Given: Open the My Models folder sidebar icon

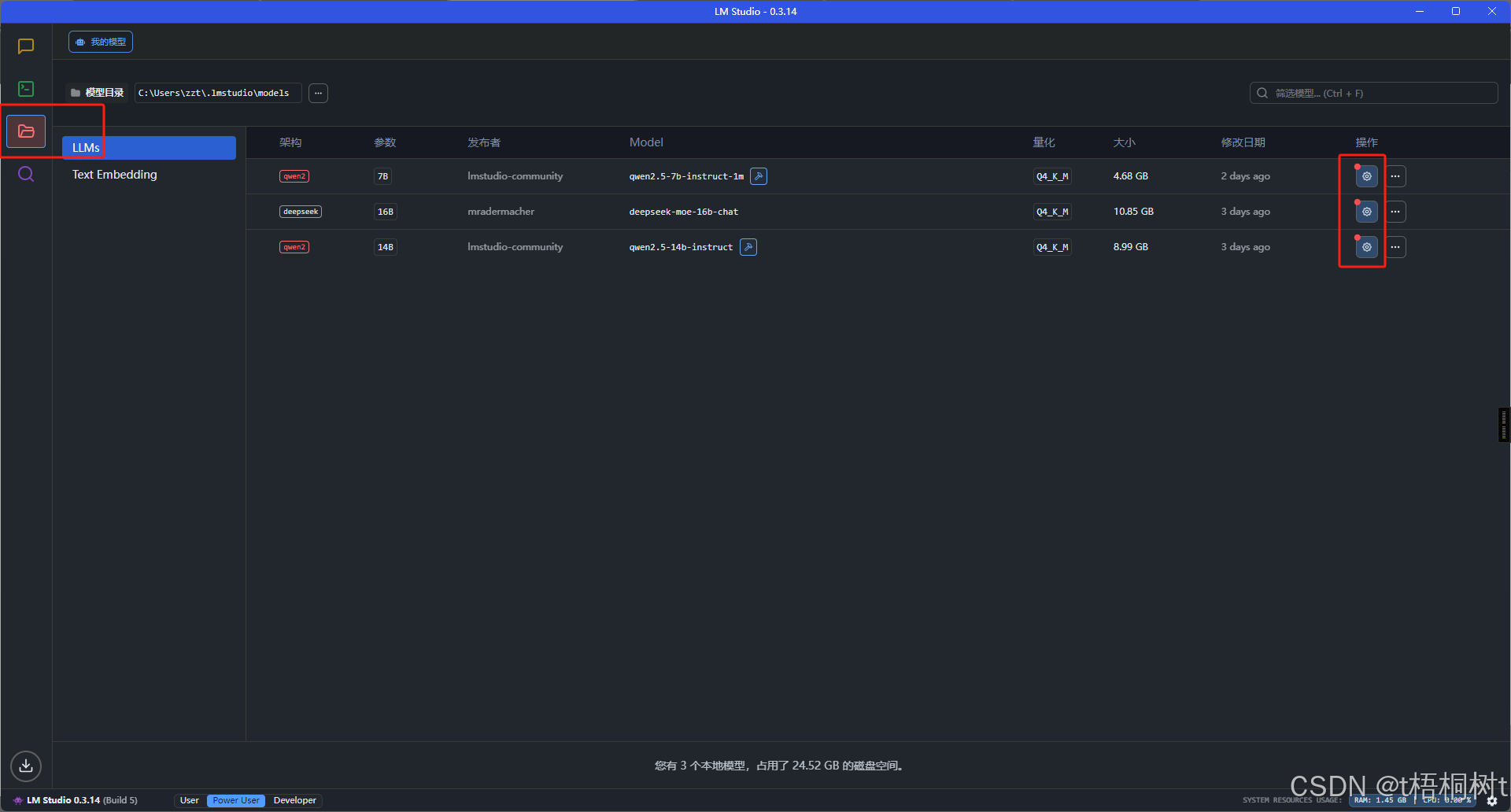Looking at the screenshot, I should pyautogui.click(x=26, y=131).
